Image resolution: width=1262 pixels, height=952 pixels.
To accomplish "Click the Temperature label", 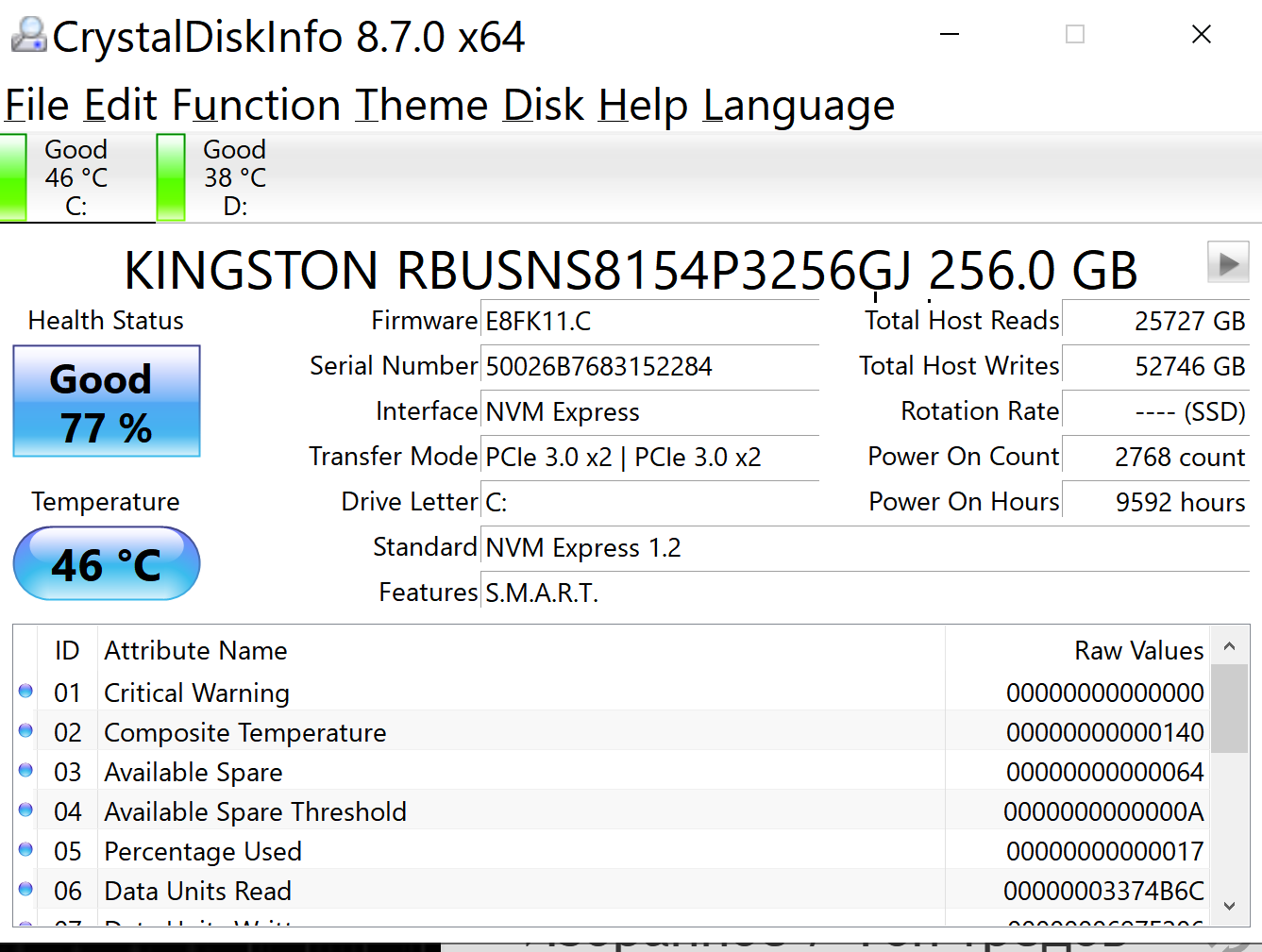I will [106, 502].
